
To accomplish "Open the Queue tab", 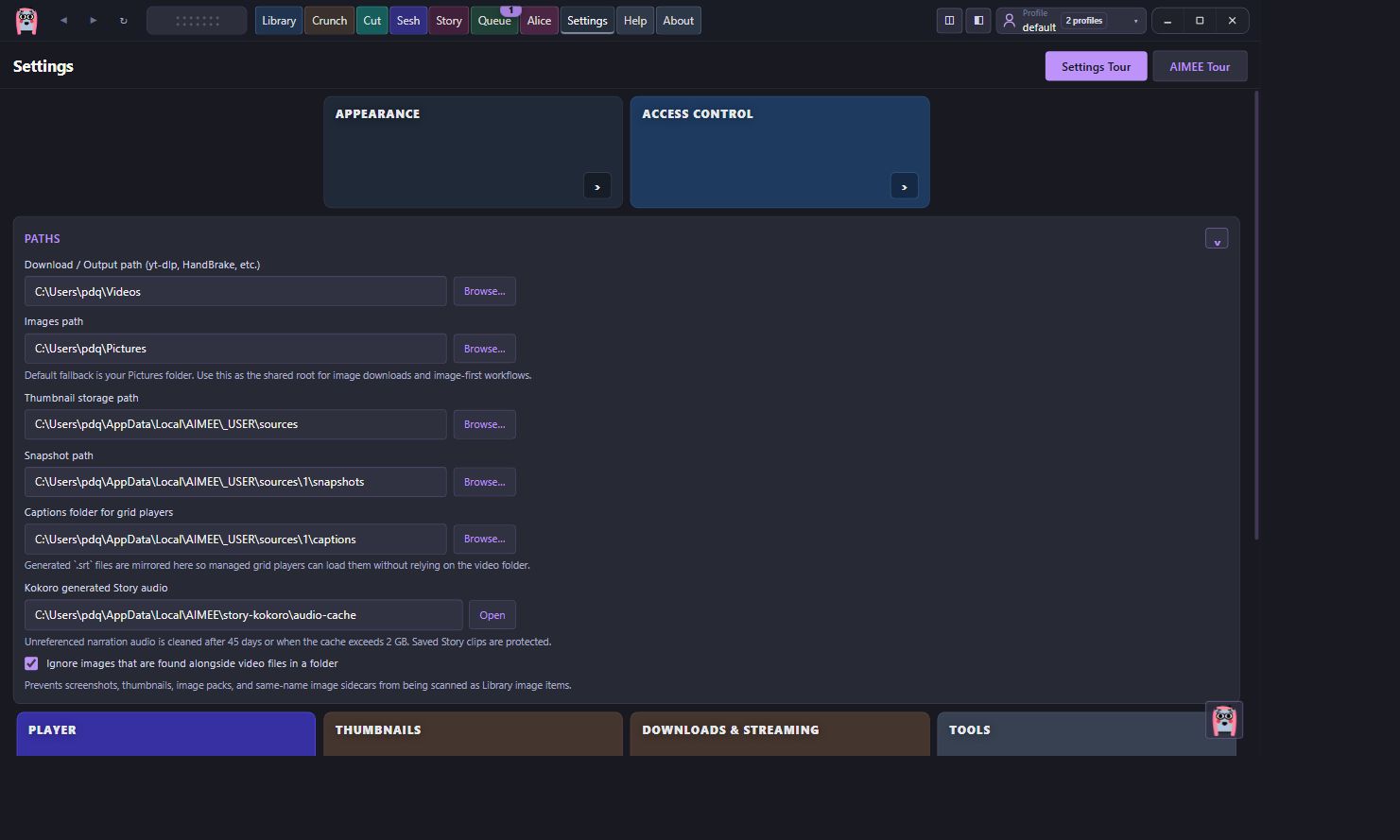I will click(x=494, y=21).
